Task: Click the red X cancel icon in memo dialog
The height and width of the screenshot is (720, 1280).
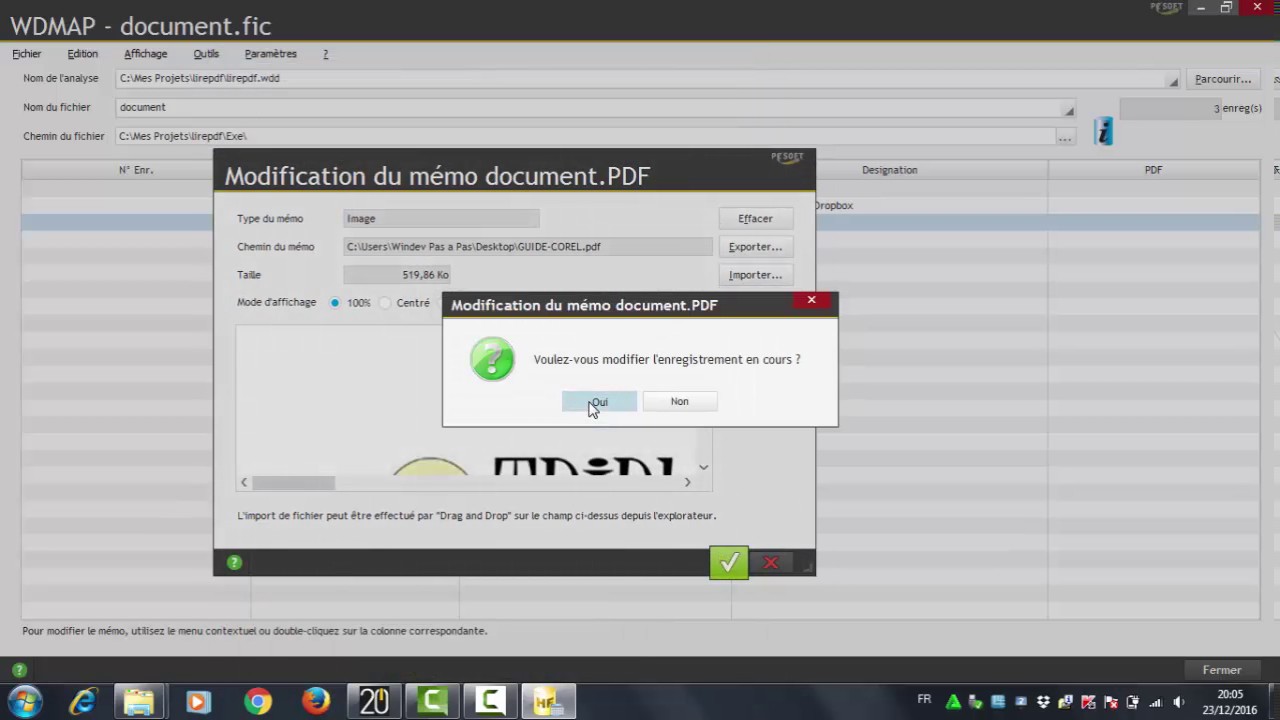Action: (x=771, y=563)
